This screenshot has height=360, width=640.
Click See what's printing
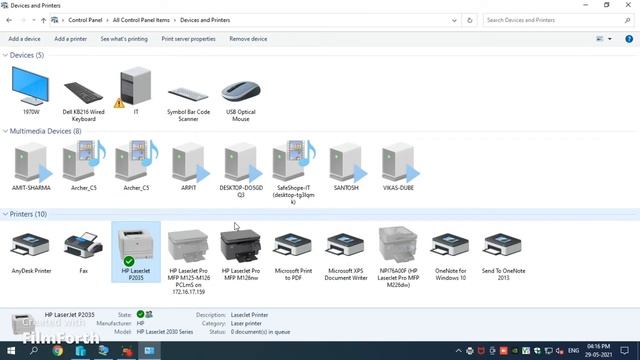[x=124, y=39]
